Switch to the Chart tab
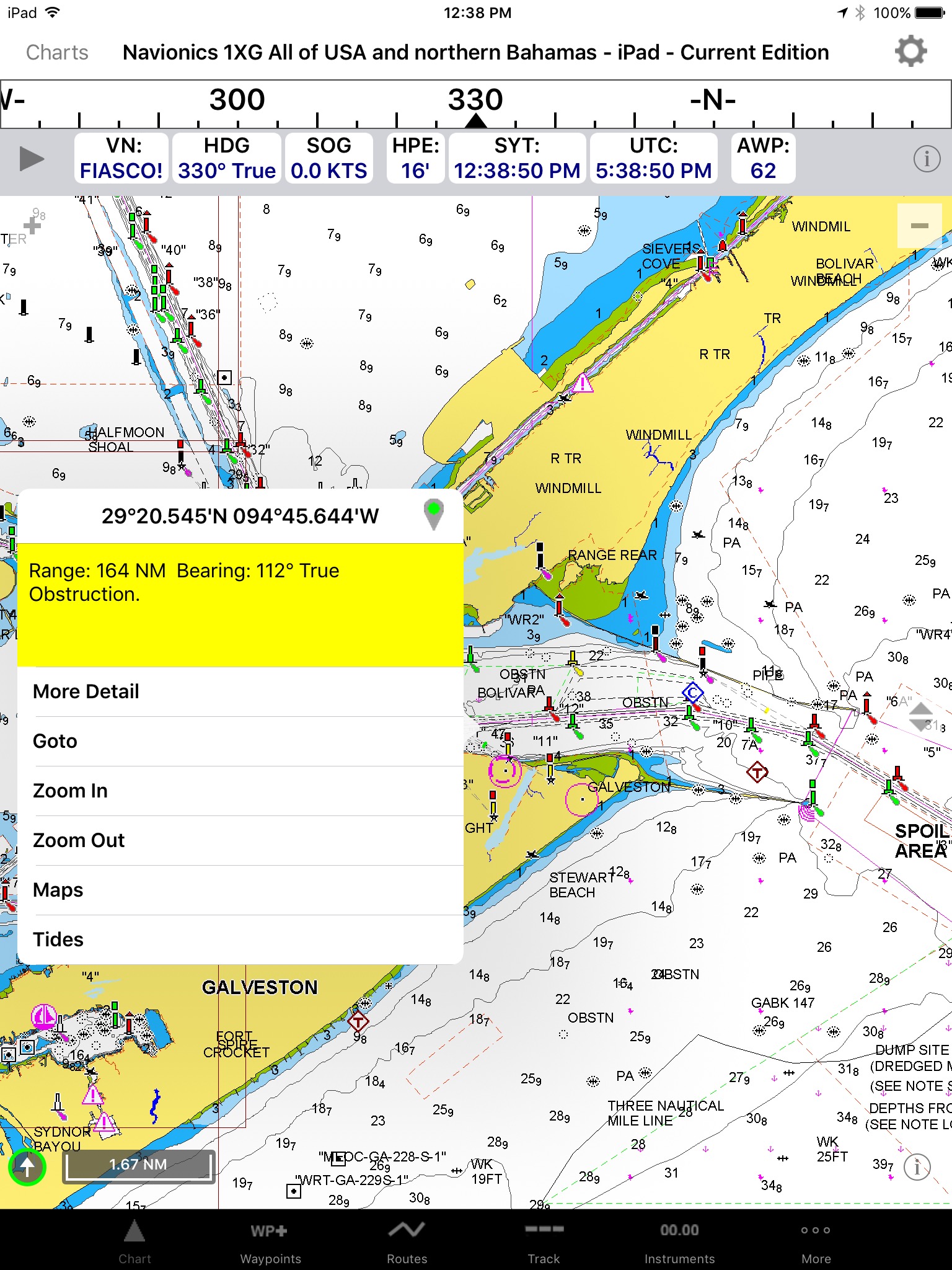This screenshot has height=1270, width=952. [134, 1241]
